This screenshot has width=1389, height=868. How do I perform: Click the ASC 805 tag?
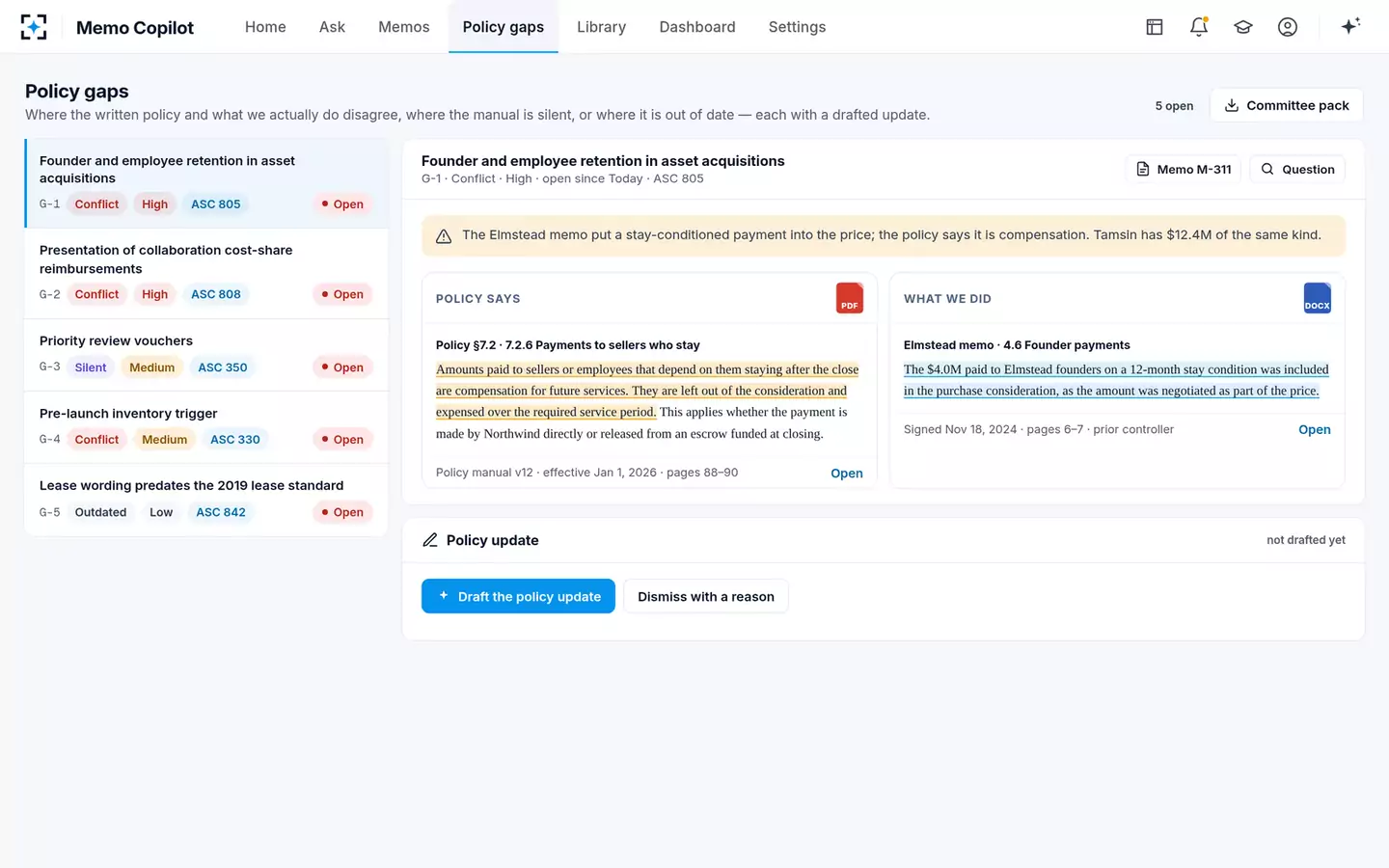point(215,204)
